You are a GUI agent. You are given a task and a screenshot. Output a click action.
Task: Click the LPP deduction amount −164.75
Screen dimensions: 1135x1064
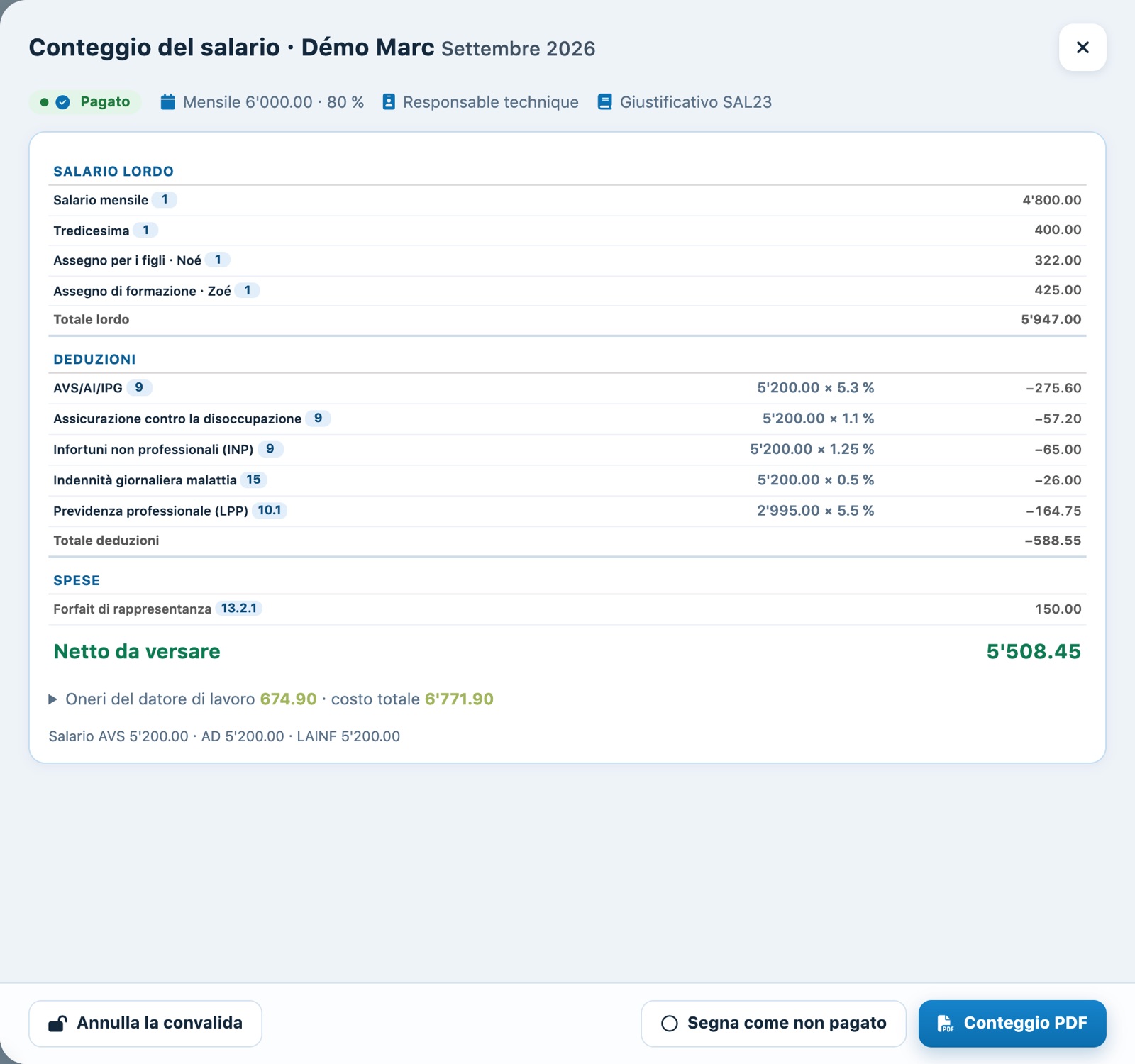pos(1053,511)
